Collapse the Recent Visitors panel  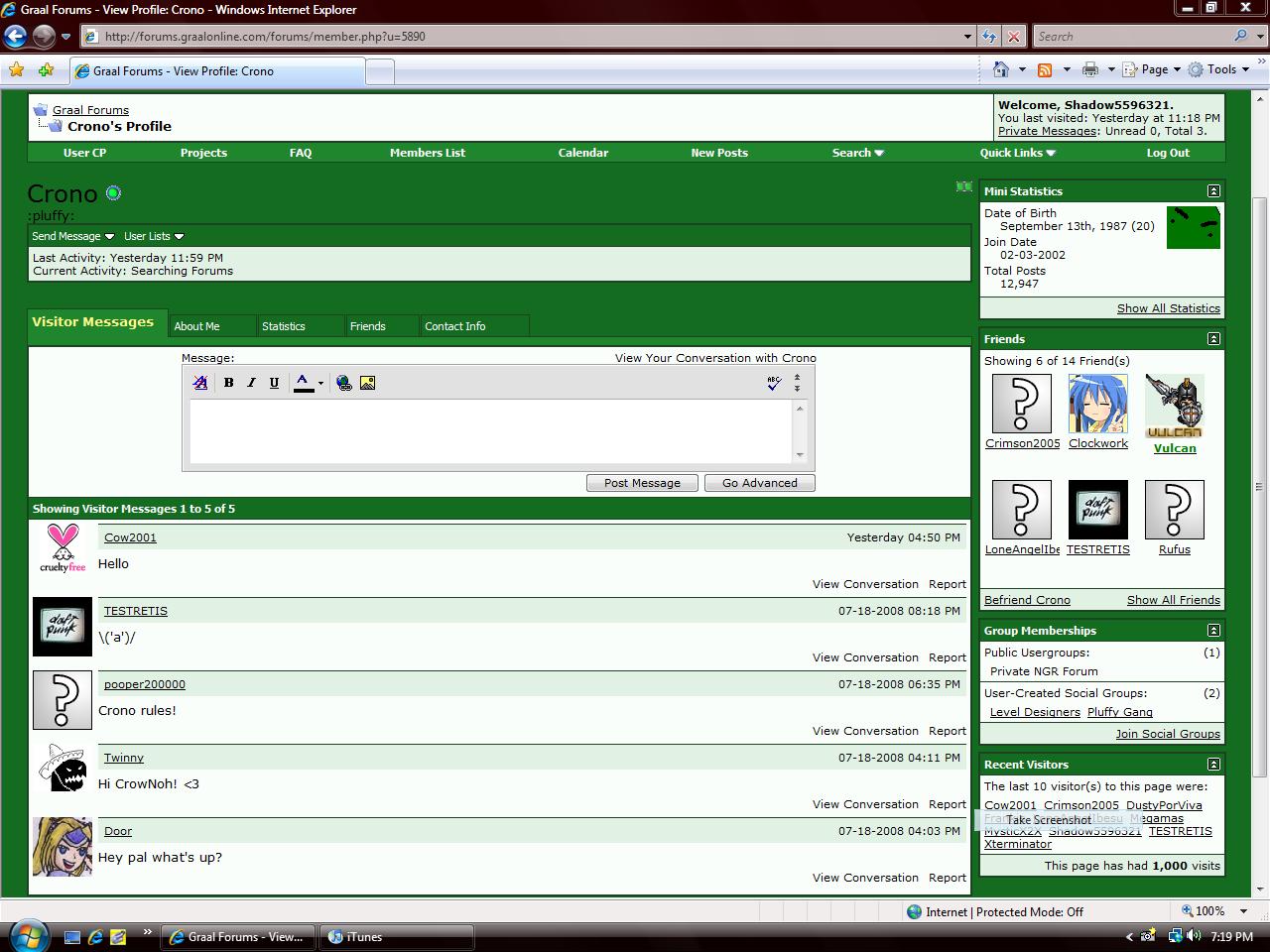tap(1212, 765)
